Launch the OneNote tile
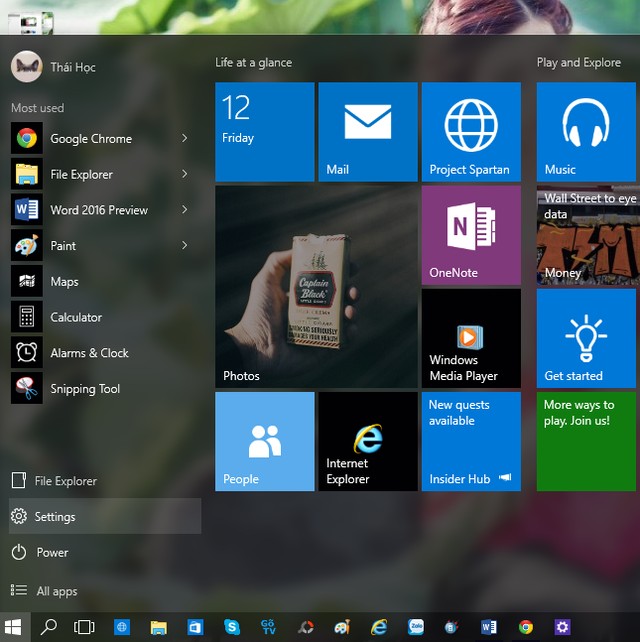 471,235
